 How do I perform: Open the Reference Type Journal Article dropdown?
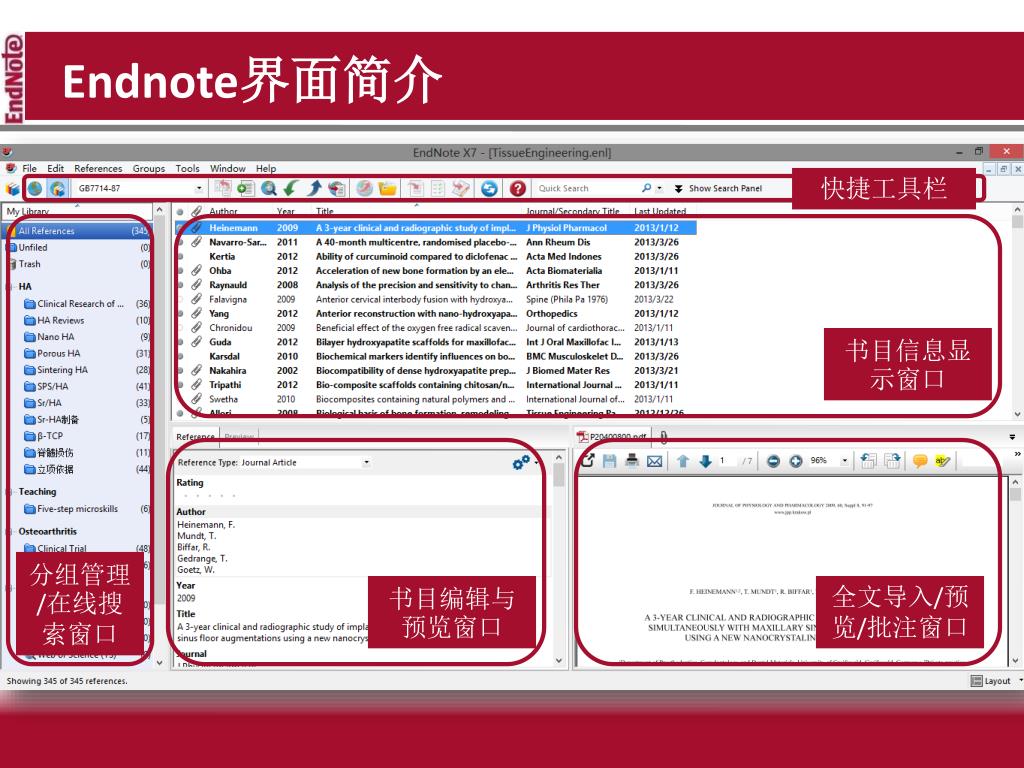366,462
